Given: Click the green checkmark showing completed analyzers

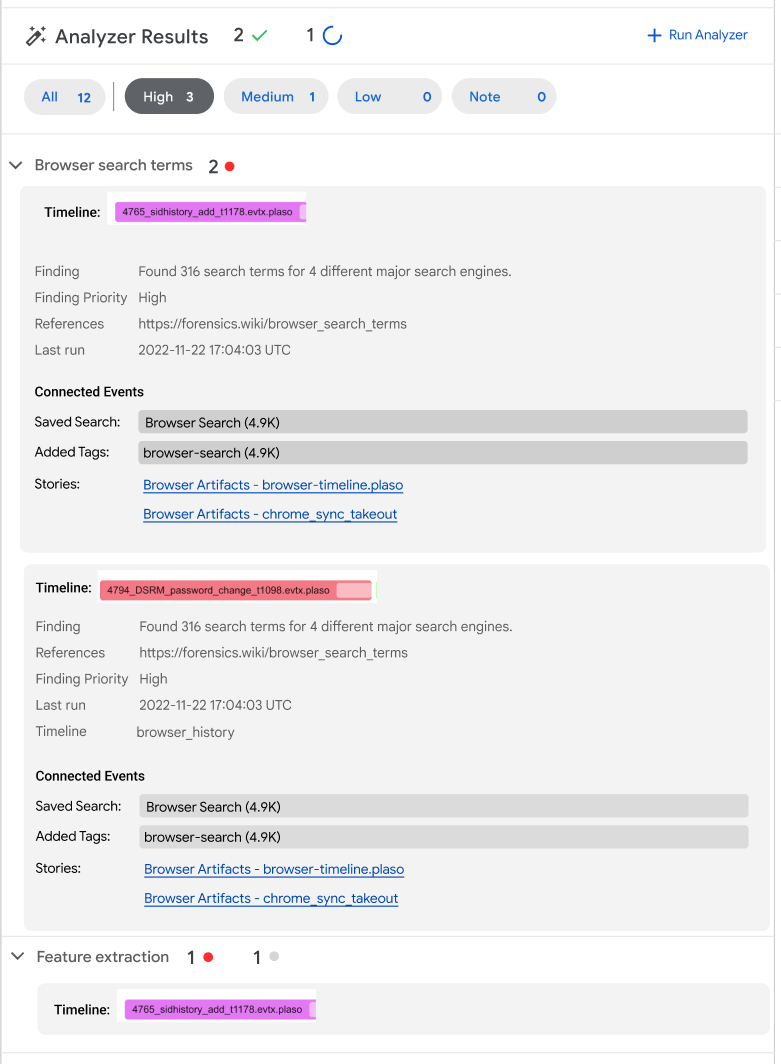Looking at the screenshot, I should (x=257, y=35).
